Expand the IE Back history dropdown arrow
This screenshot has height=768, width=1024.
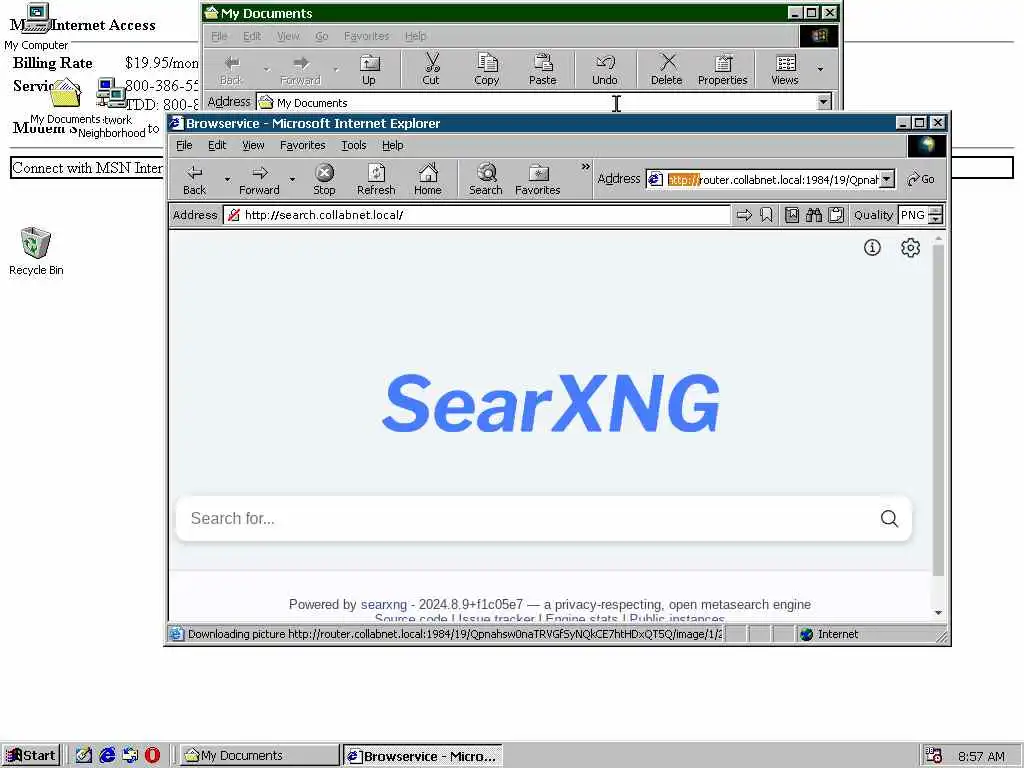click(227, 179)
